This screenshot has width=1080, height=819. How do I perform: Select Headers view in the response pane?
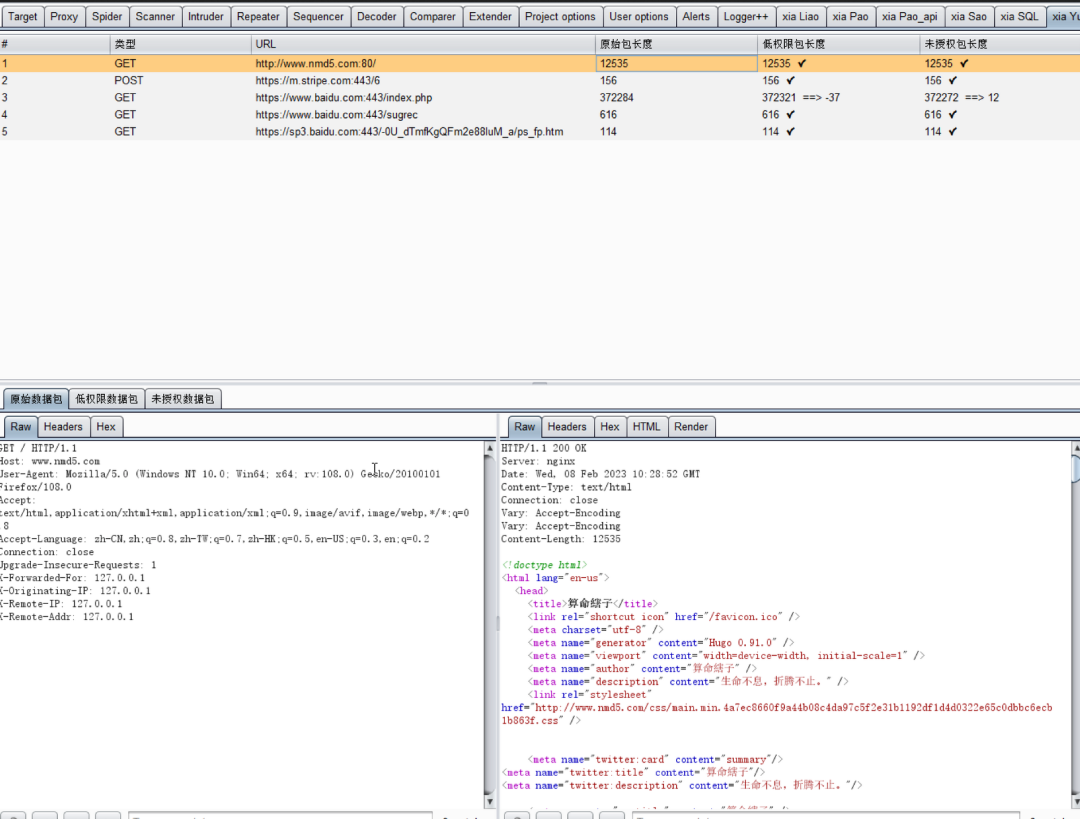click(x=567, y=427)
